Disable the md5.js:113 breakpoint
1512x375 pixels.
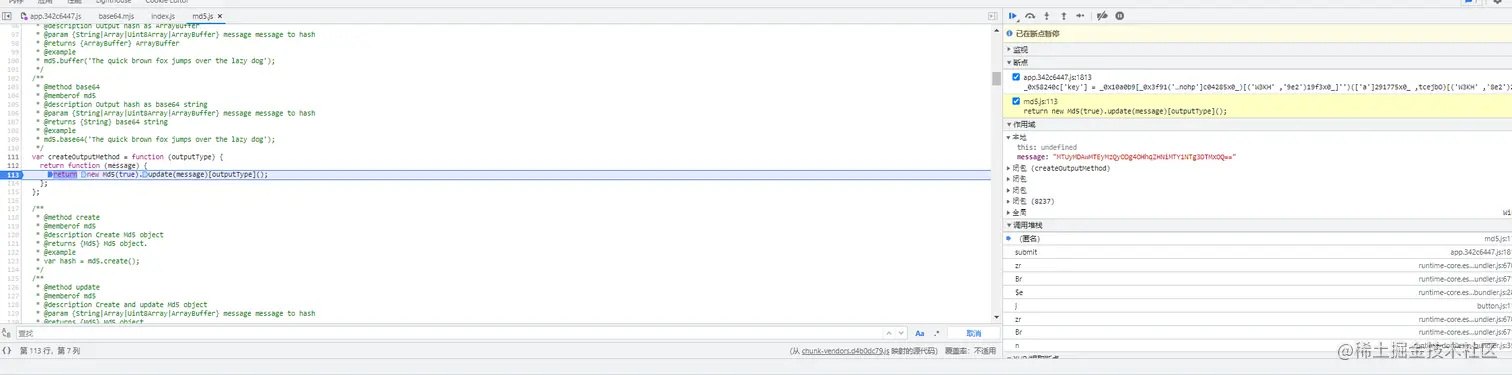(1017, 101)
